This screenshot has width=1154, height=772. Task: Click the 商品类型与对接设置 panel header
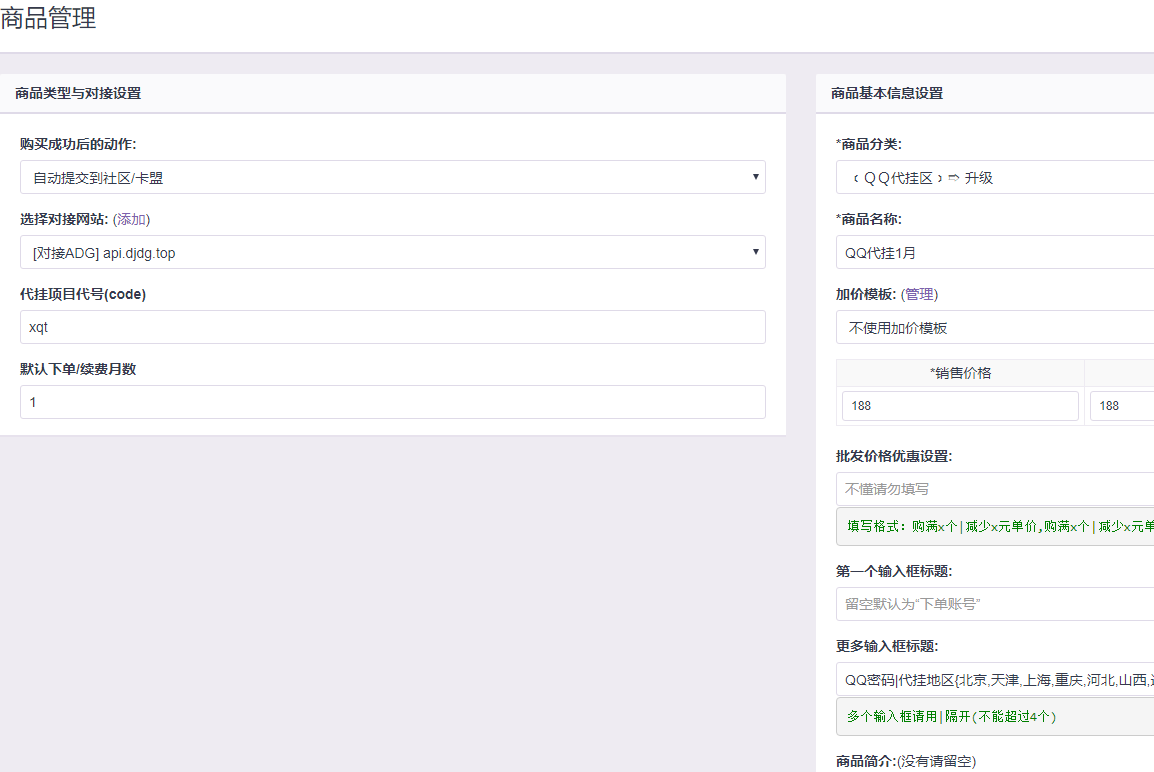(x=78, y=93)
